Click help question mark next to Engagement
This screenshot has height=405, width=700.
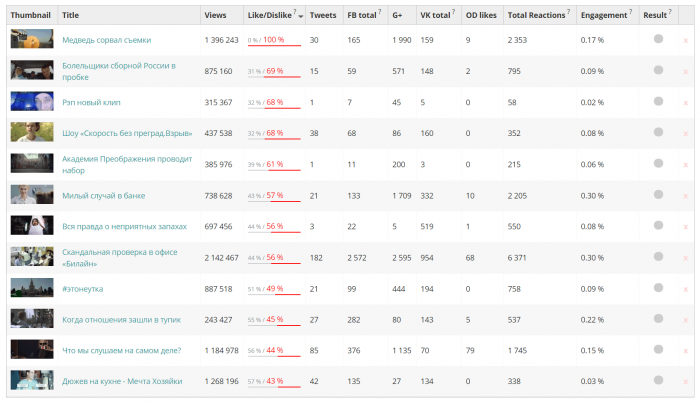coord(632,13)
